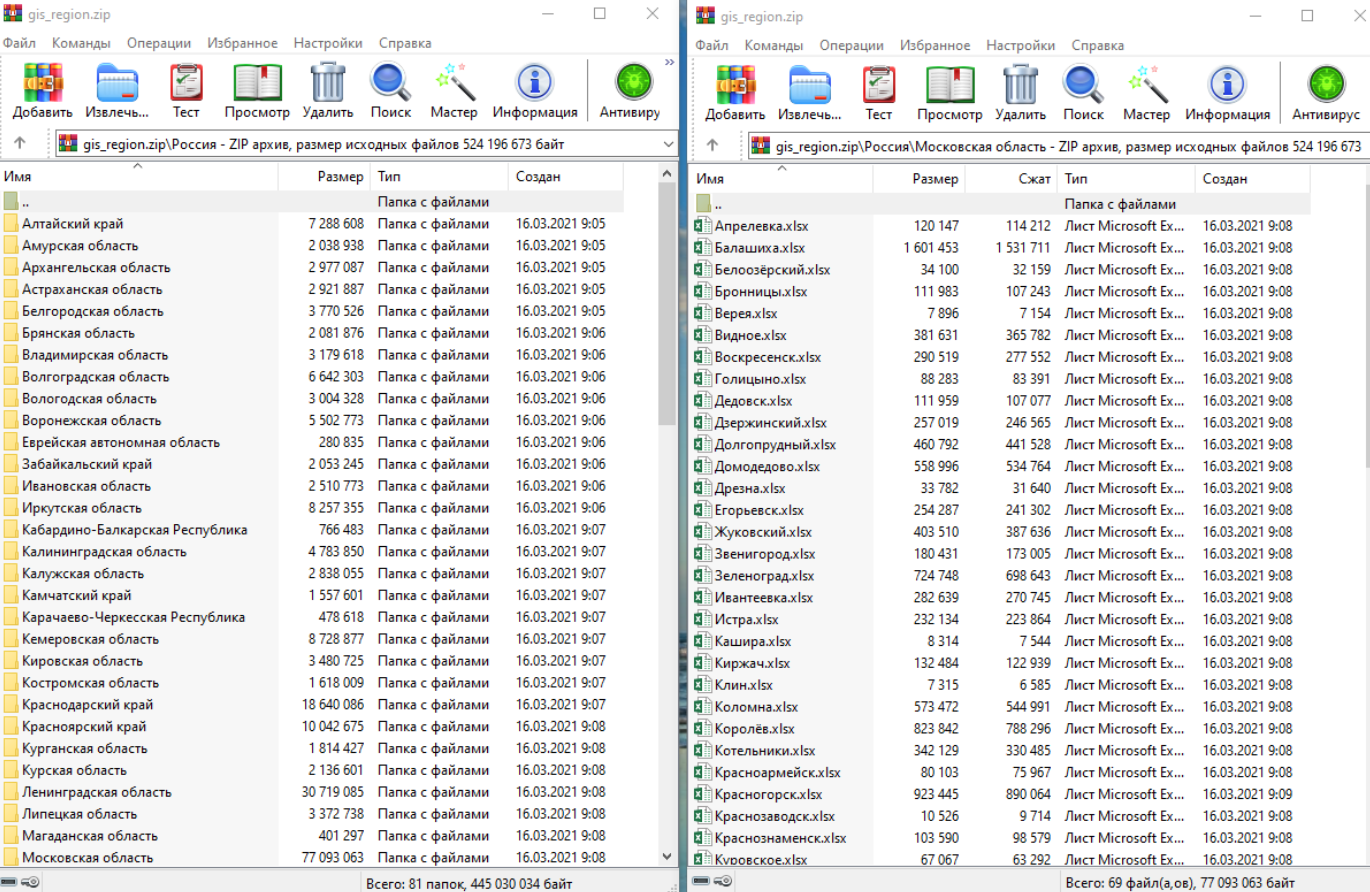
Task: Sort by Сжат column in right window
Action: click(1011, 179)
